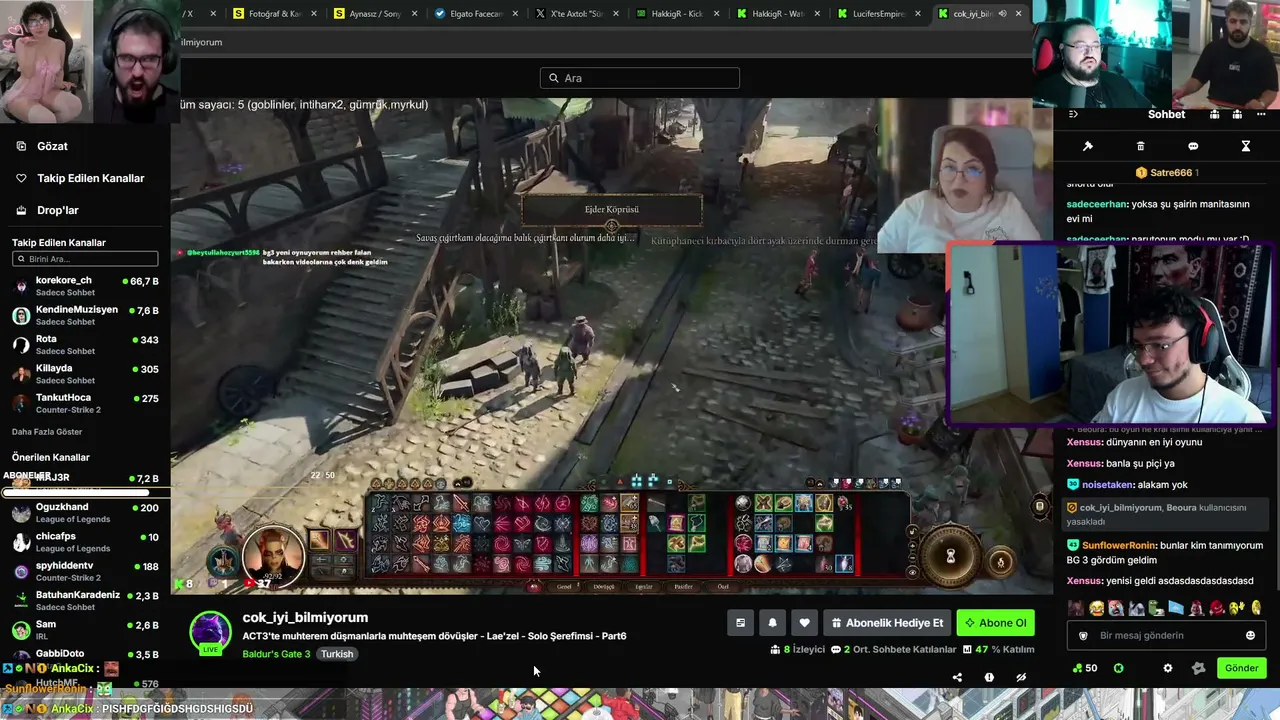Click the star badge icon beside Gönder
This screenshot has width=1280, height=720.
(1198, 668)
